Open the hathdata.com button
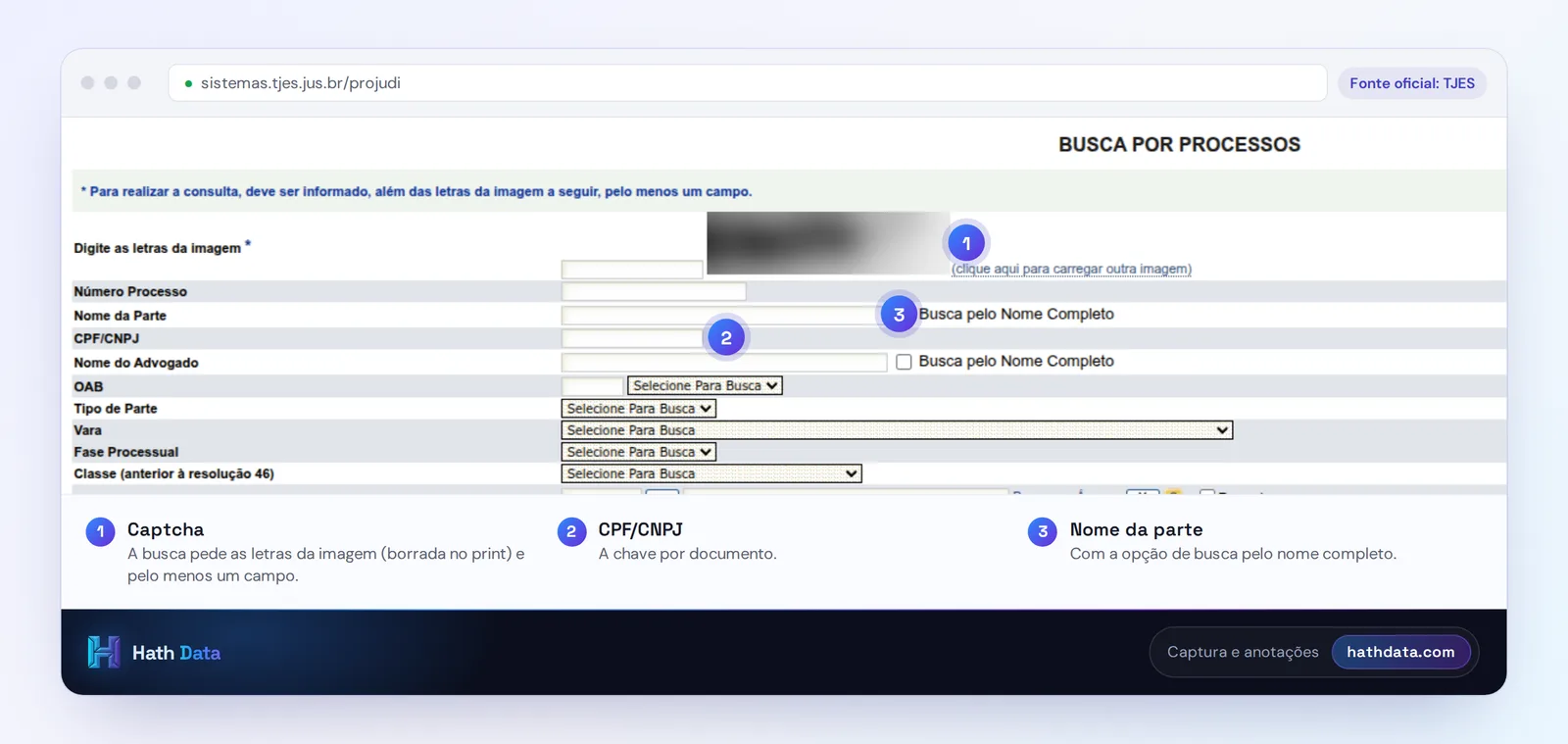This screenshot has height=744, width=1568. [x=1400, y=652]
